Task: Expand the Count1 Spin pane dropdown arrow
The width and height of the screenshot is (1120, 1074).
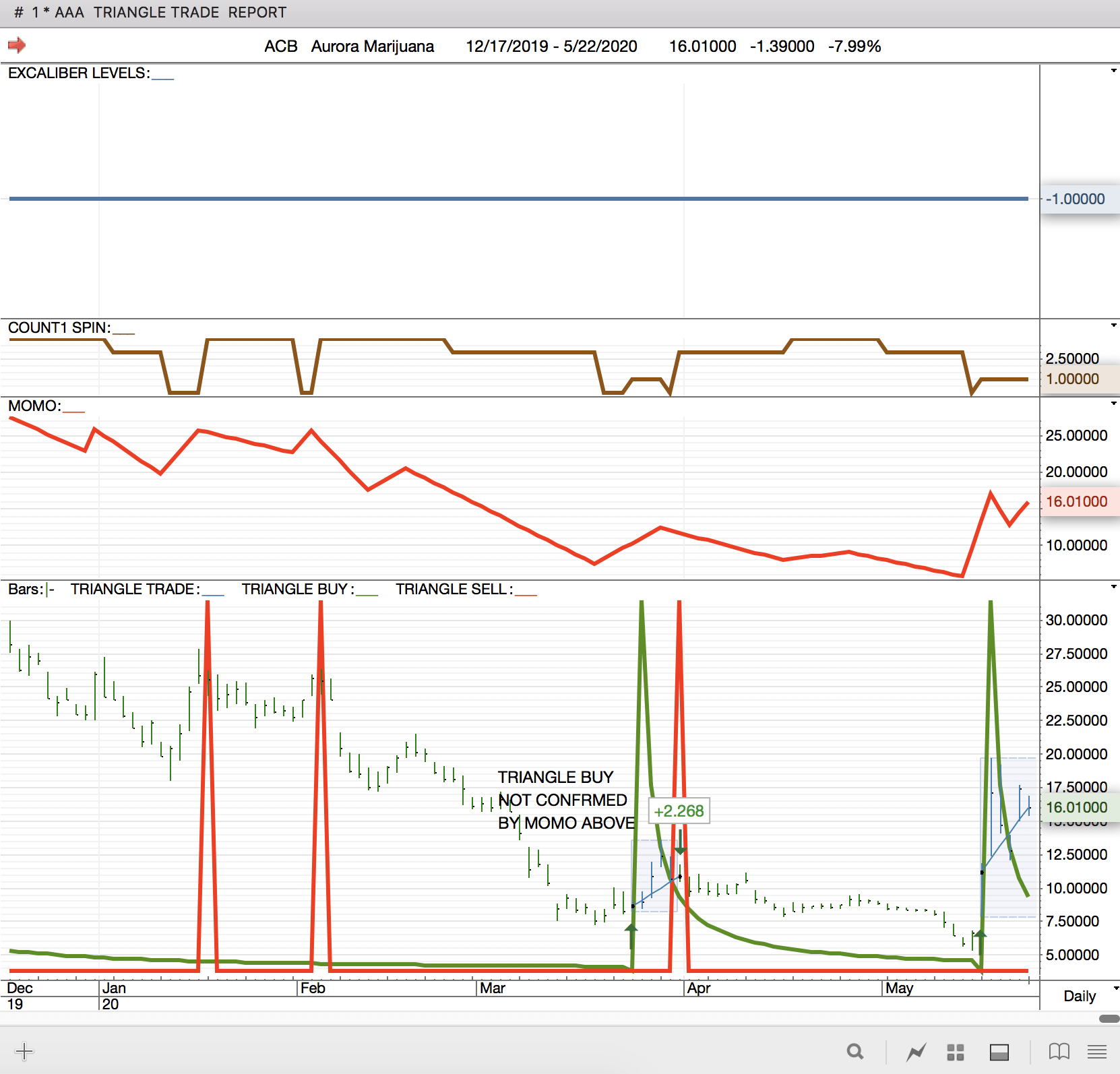Action: coord(1113,325)
